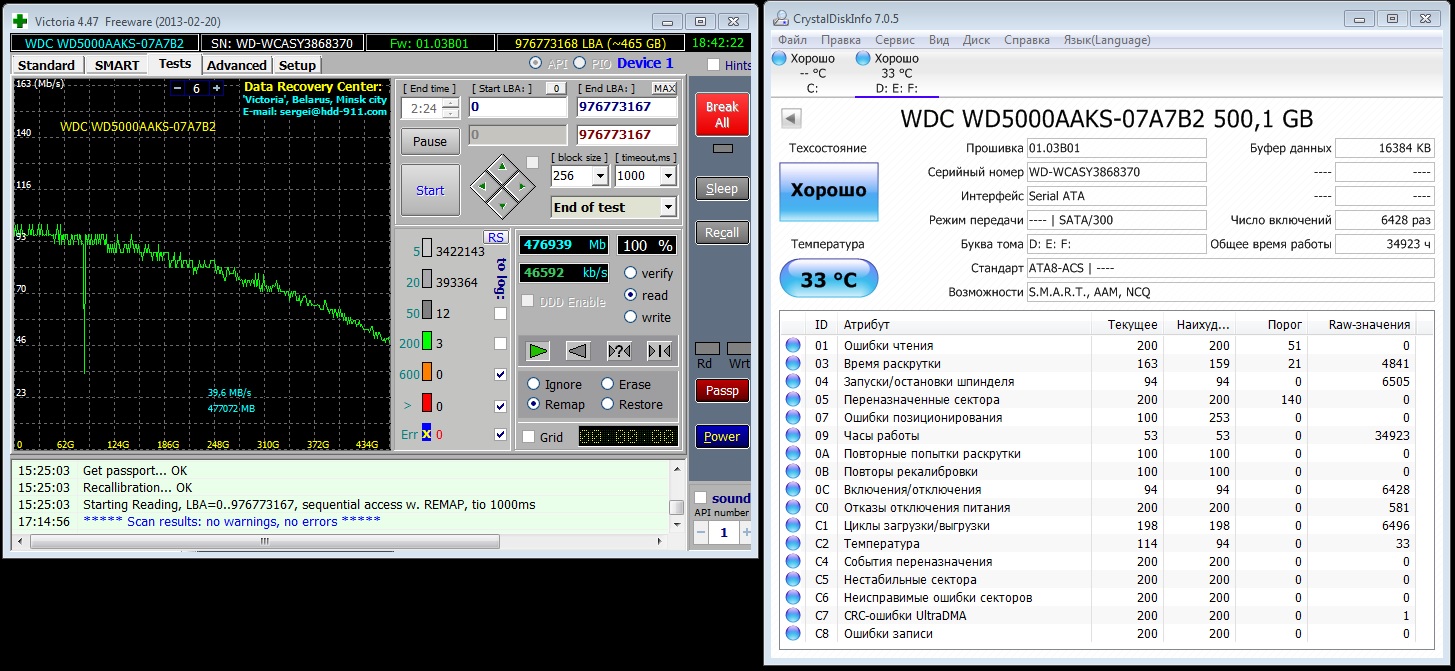The width and height of the screenshot is (1455, 671).
Task: Check the 50 ms to-log checkbox
Action: pos(500,313)
